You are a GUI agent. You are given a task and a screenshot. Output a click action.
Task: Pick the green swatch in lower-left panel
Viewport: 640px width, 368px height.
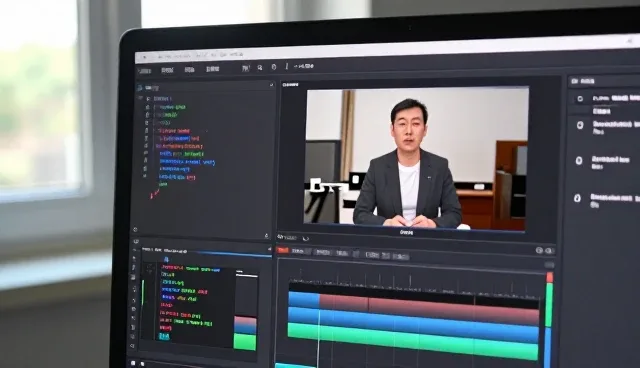(245, 341)
